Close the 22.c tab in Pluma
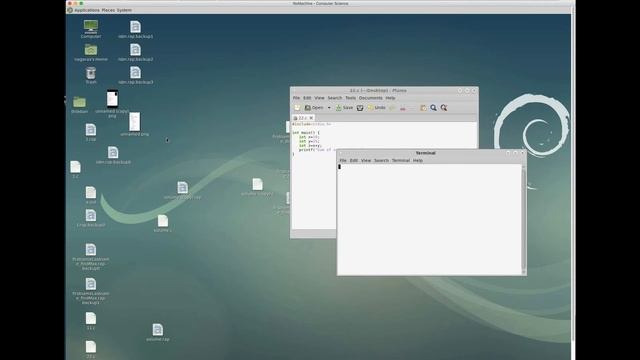The width and height of the screenshot is (640, 360). (311, 118)
